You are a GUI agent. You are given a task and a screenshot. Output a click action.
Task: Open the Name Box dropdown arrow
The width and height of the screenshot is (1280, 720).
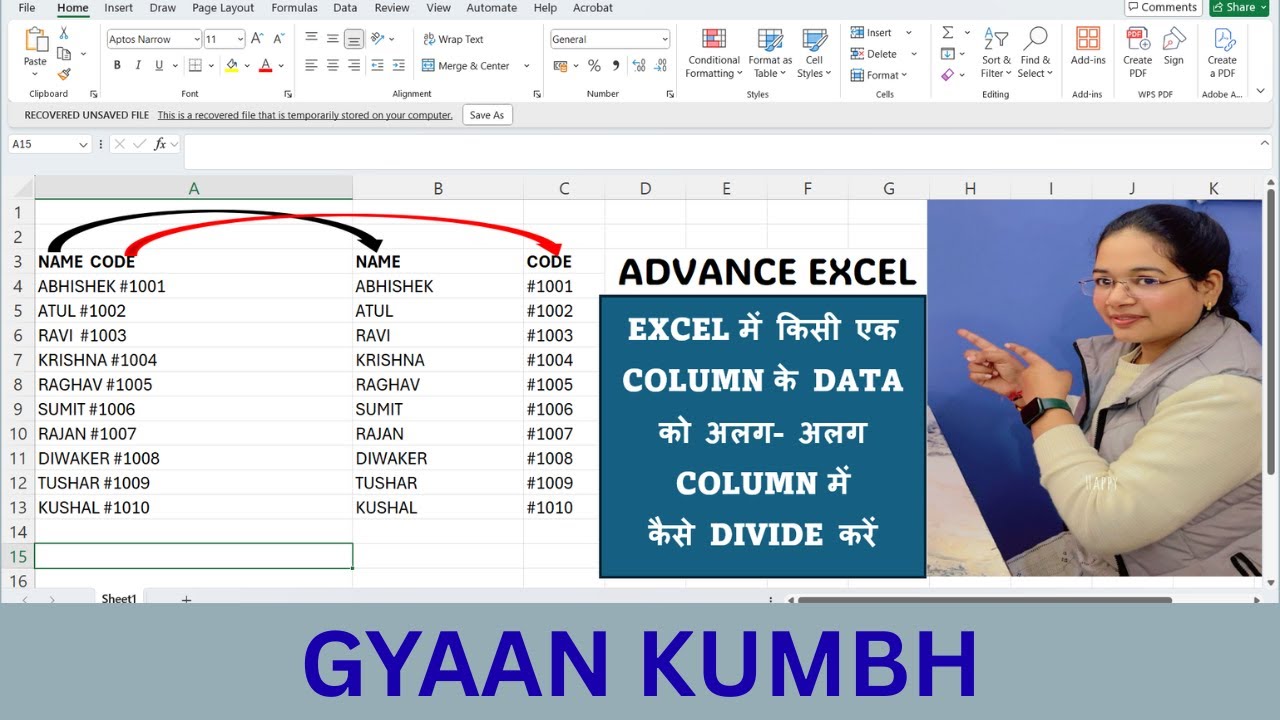pos(83,144)
